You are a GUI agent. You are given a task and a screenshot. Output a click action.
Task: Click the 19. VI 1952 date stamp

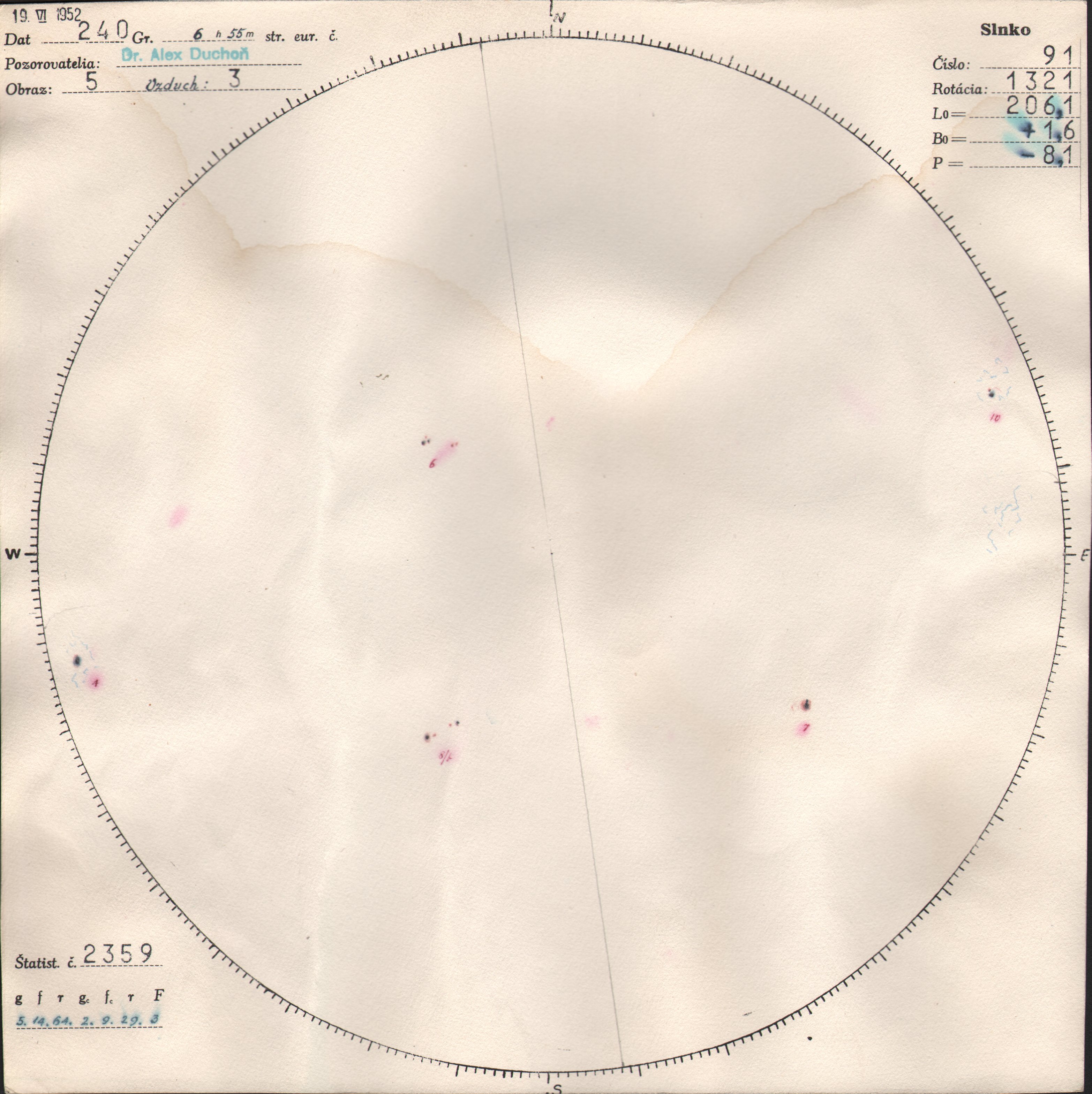point(47,15)
